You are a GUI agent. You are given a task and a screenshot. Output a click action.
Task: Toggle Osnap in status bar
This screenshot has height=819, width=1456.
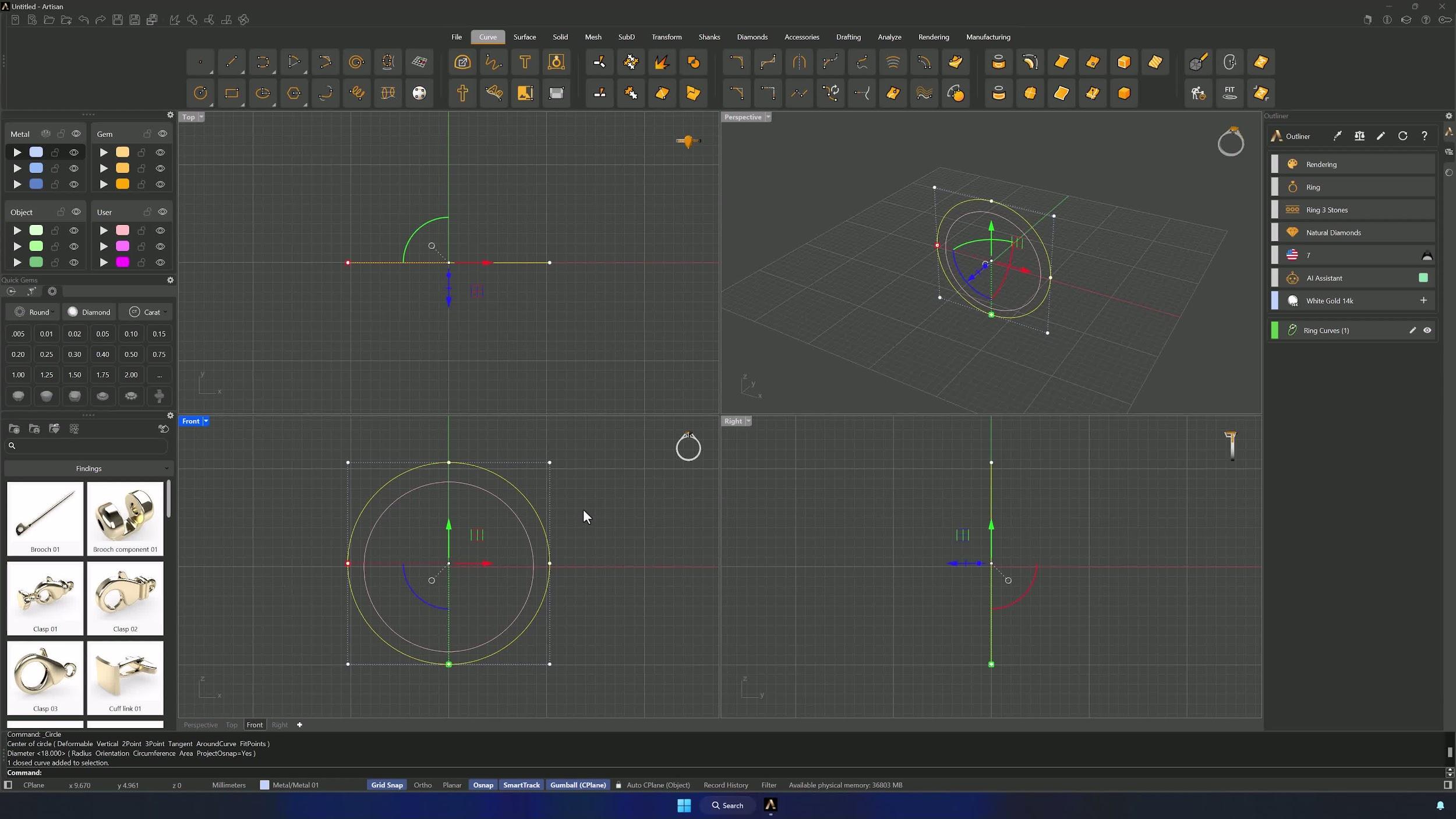pos(483,785)
